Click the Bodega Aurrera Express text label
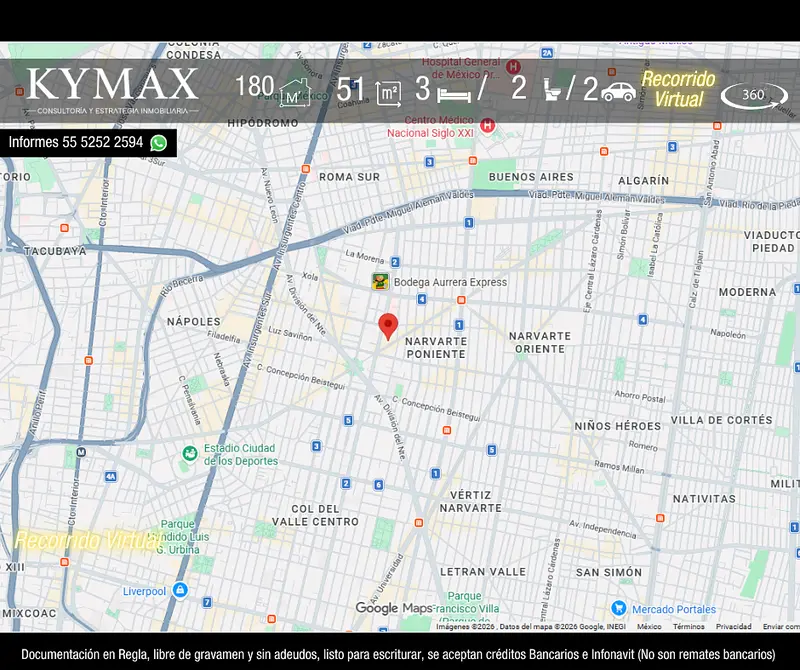 pyautogui.click(x=451, y=282)
